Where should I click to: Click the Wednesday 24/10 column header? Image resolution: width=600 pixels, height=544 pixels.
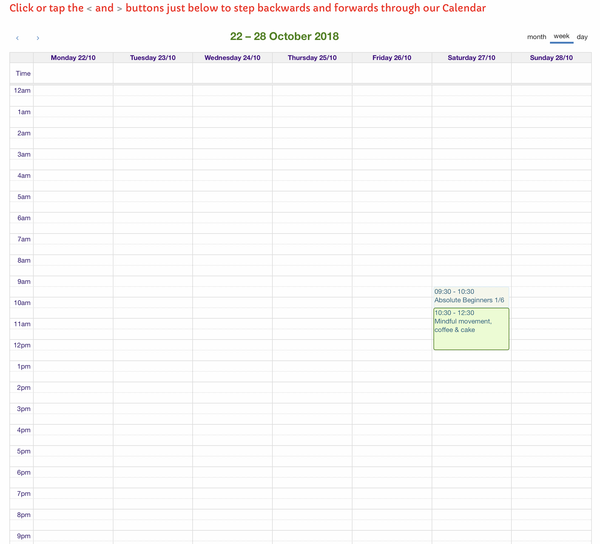click(232, 58)
